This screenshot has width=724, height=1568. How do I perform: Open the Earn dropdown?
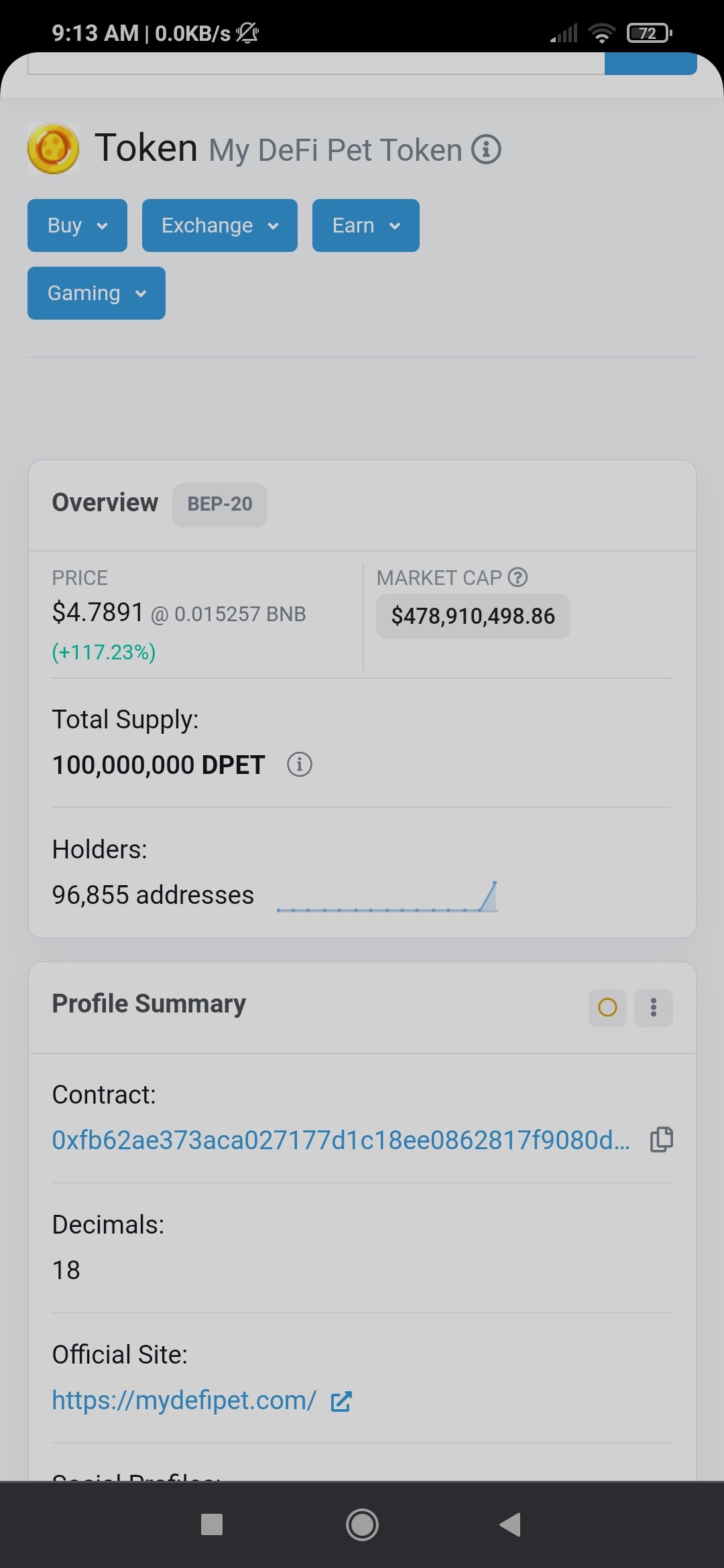point(366,225)
